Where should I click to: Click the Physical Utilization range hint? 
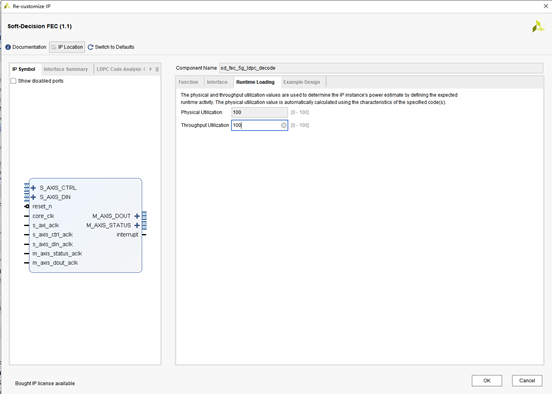300,112
